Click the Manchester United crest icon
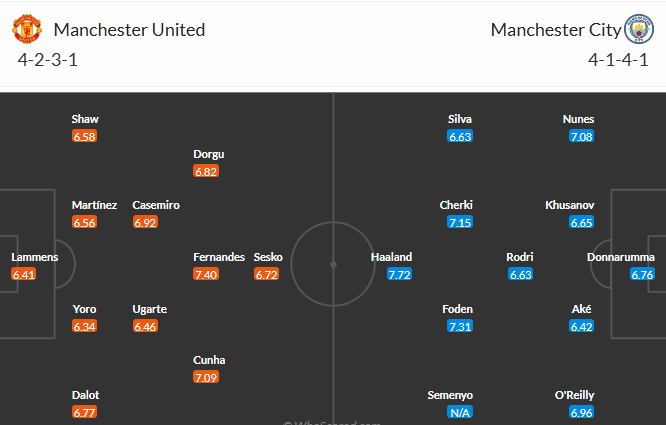Image resolution: width=666 pixels, height=425 pixels. tap(27, 29)
